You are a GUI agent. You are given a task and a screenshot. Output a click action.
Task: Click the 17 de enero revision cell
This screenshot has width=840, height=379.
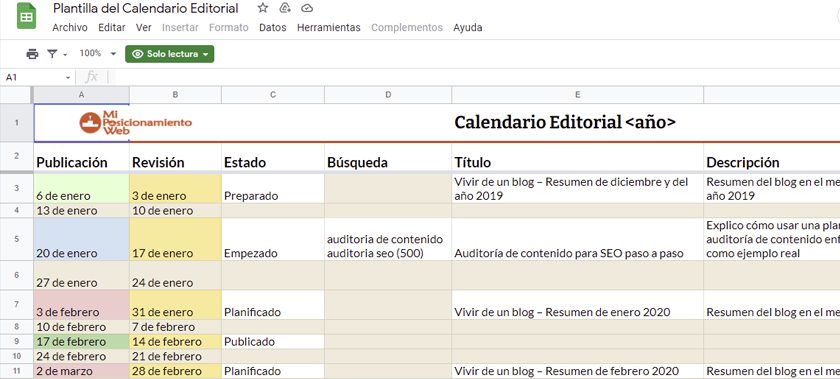pyautogui.click(x=175, y=239)
